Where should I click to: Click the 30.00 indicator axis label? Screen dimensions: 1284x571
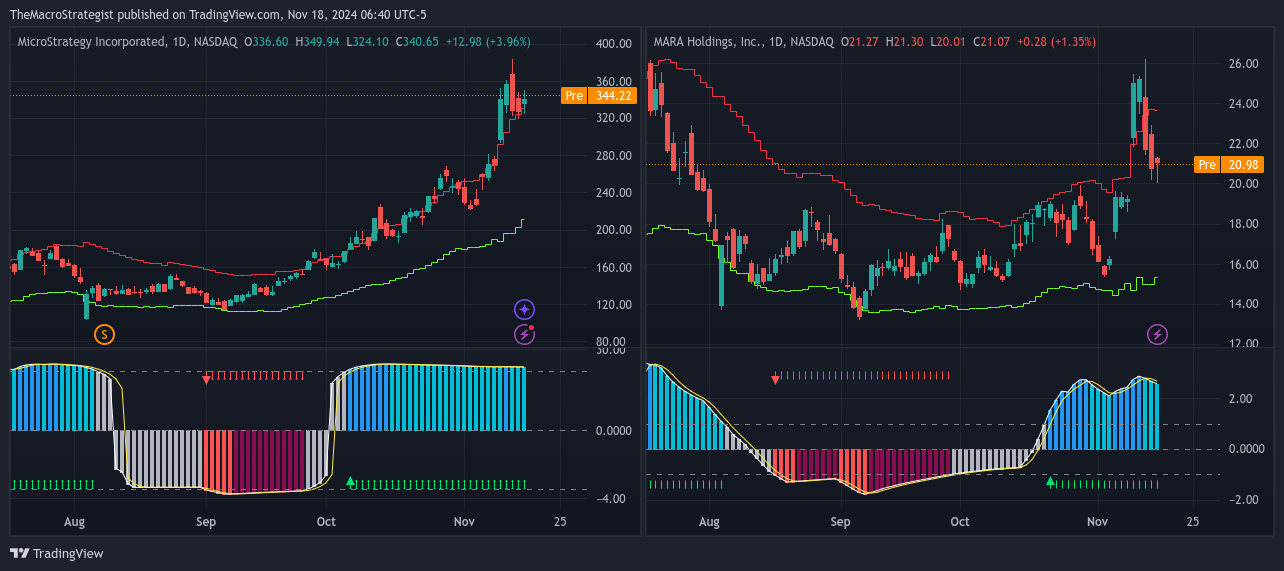[x=610, y=350]
